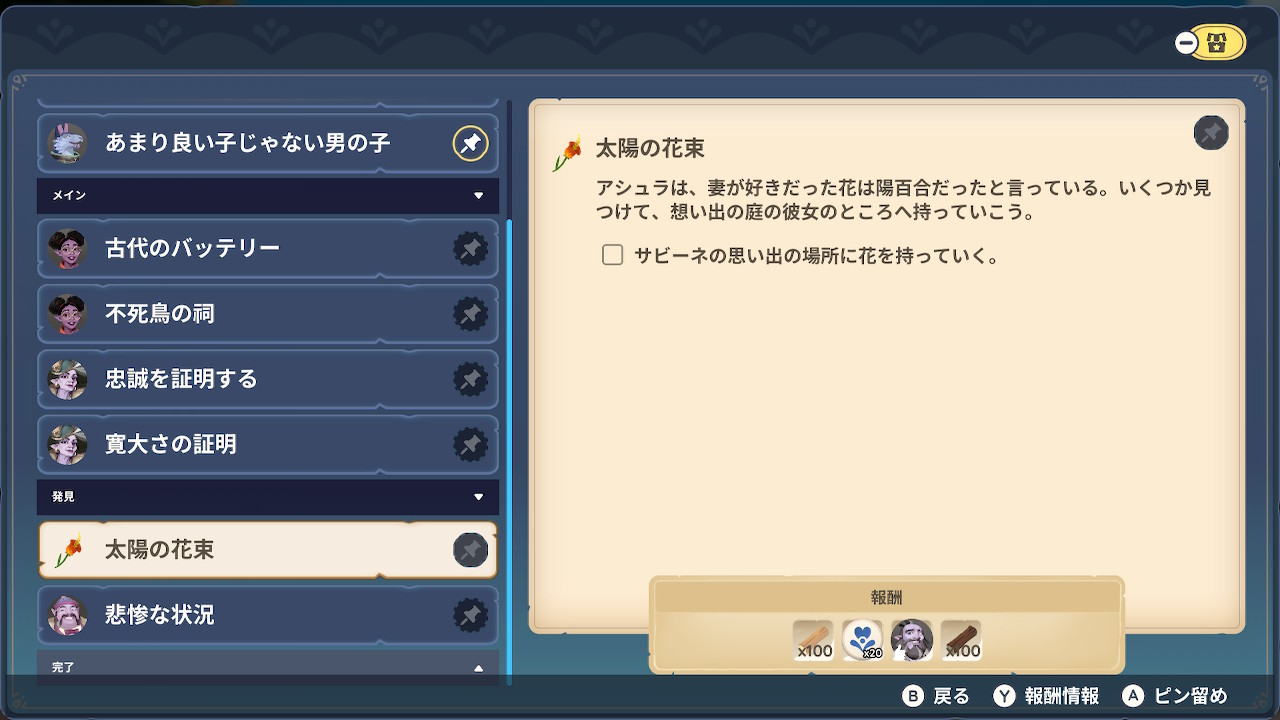Pin the 古代のバッテリー quest
Image resolution: width=1280 pixels, height=720 pixels.
[x=470, y=248]
